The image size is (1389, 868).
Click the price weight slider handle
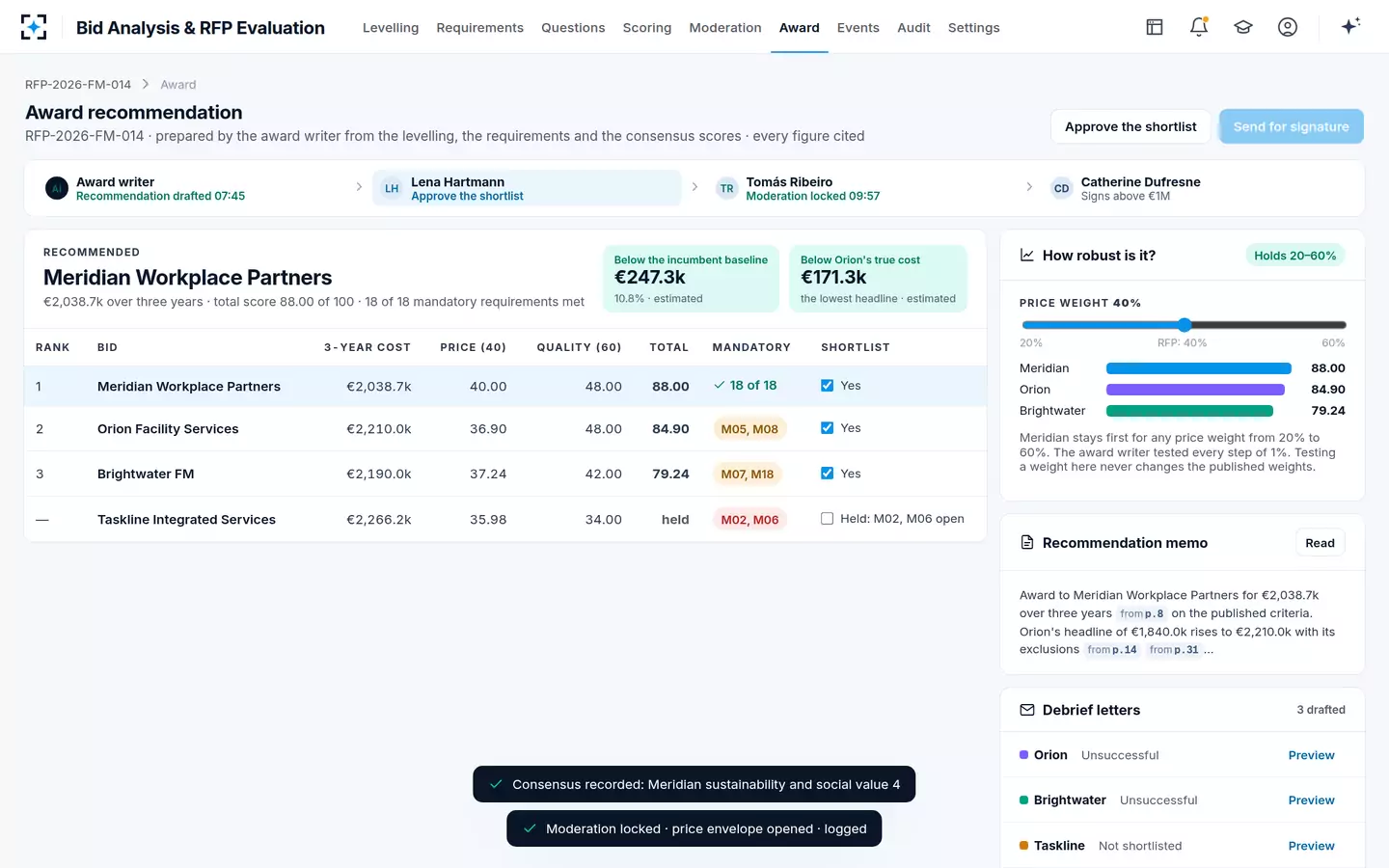click(1185, 325)
